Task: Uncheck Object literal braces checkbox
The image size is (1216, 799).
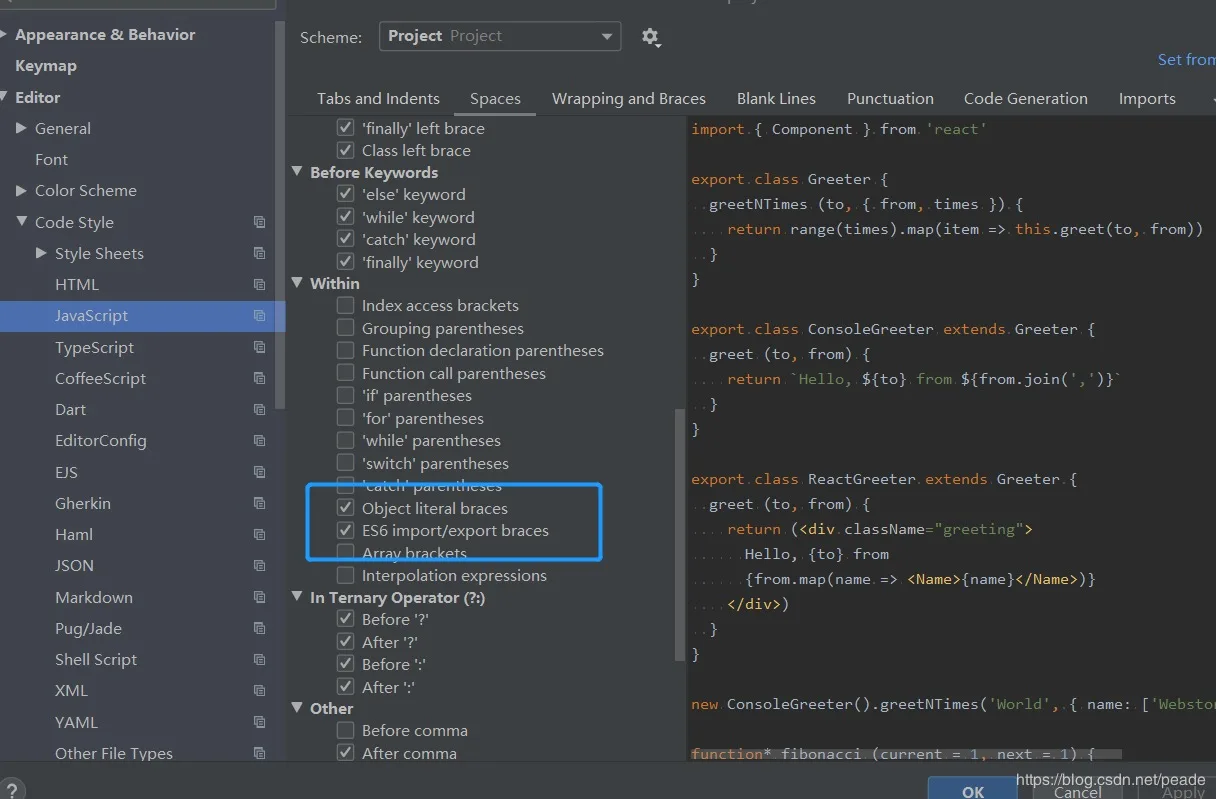Action: (345, 508)
